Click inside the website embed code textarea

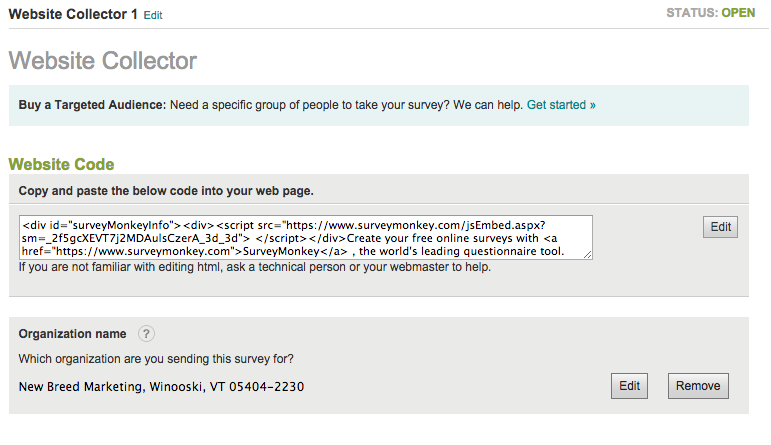pos(306,237)
